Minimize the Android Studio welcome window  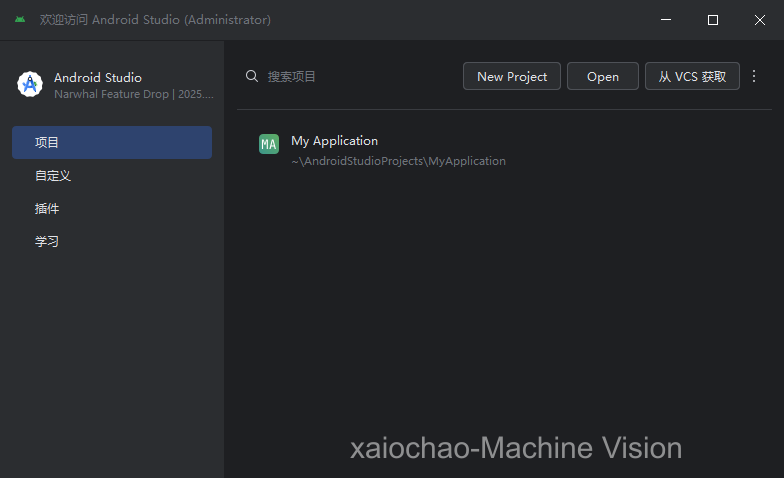(x=666, y=20)
